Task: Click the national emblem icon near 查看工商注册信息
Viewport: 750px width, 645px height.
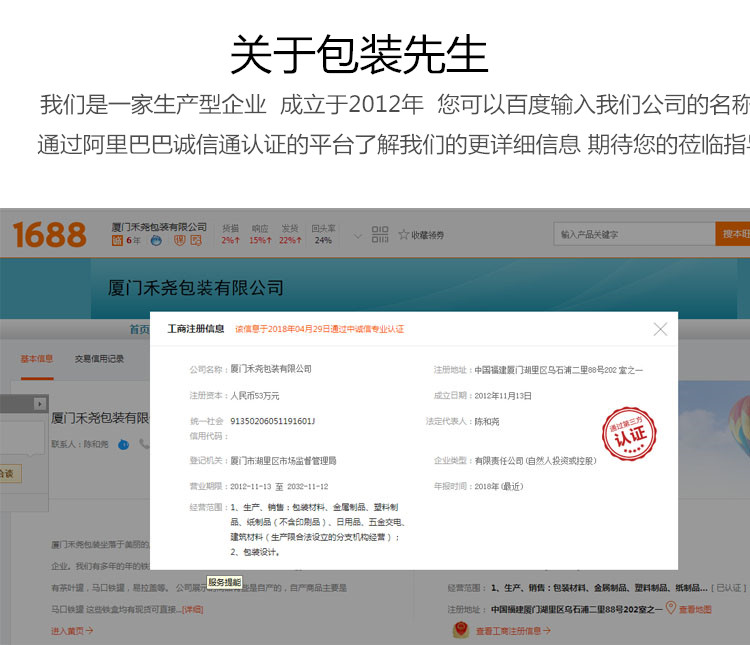Action: (x=461, y=630)
